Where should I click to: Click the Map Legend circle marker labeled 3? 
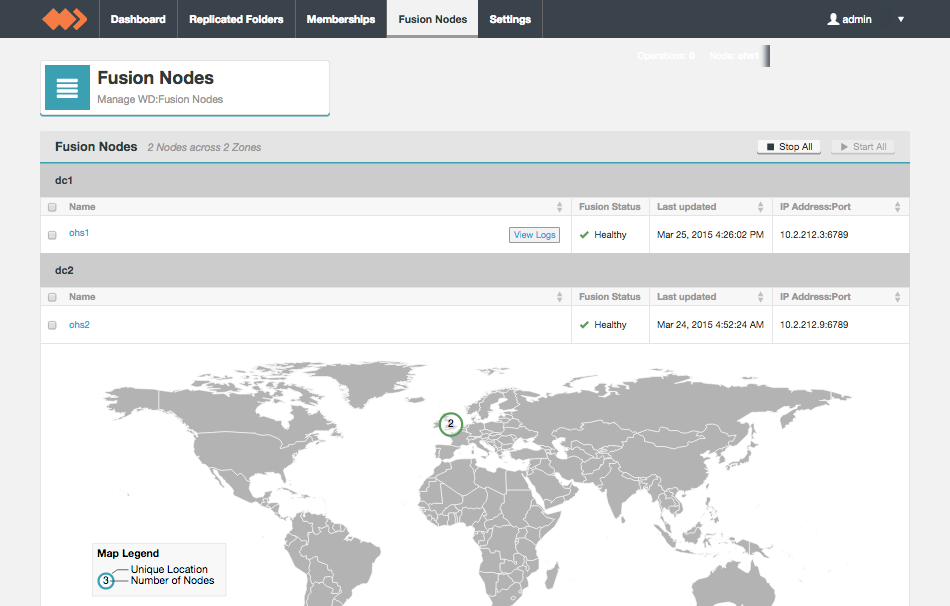pos(106,581)
